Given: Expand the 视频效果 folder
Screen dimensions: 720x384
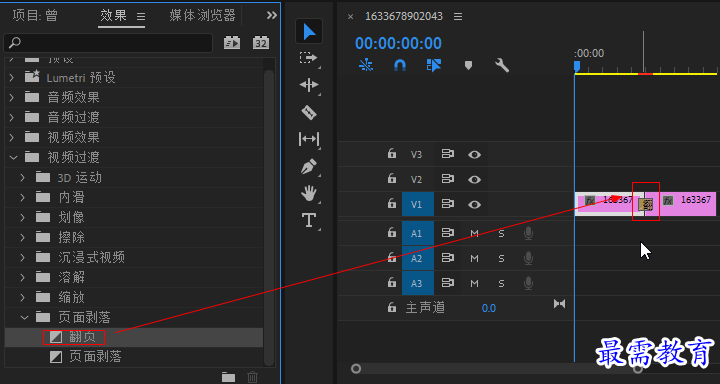Looking at the screenshot, I should [11, 137].
